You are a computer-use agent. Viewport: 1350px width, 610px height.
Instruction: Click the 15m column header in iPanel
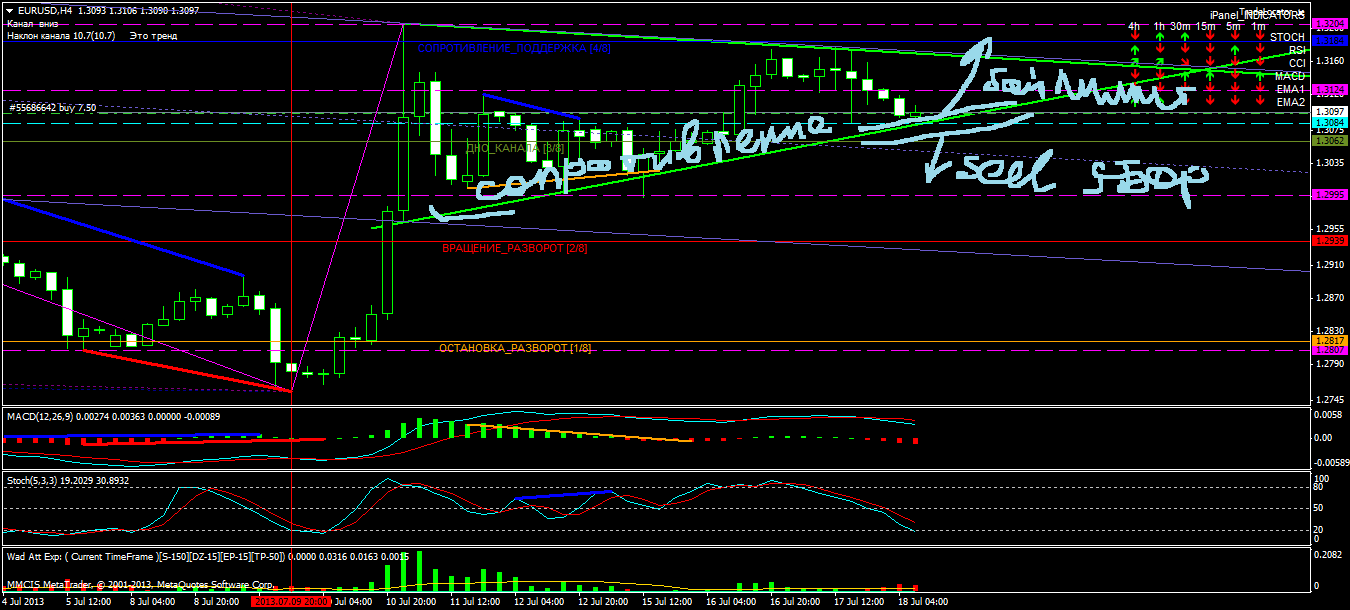(1206, 26)
